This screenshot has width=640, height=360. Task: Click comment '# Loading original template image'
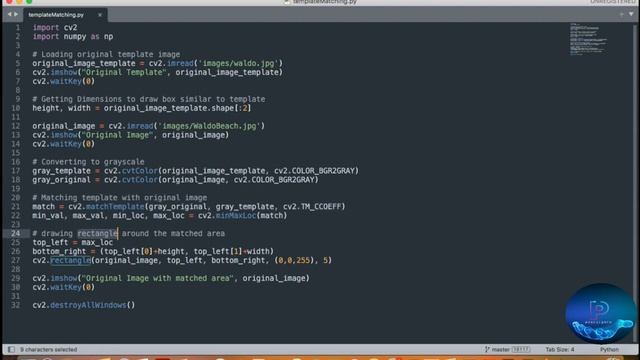tap(106, 54)
